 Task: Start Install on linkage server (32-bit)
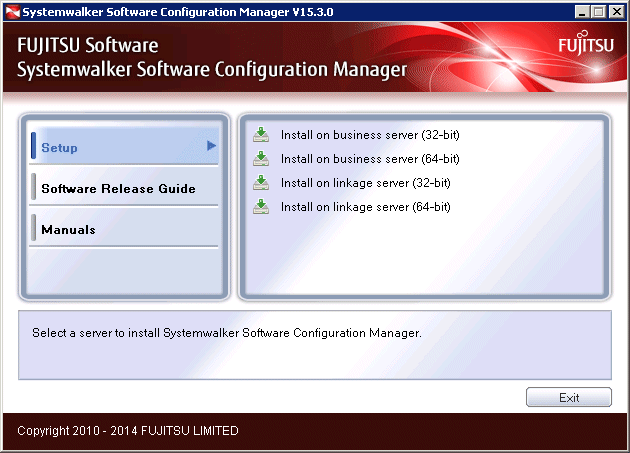point(365,183)
